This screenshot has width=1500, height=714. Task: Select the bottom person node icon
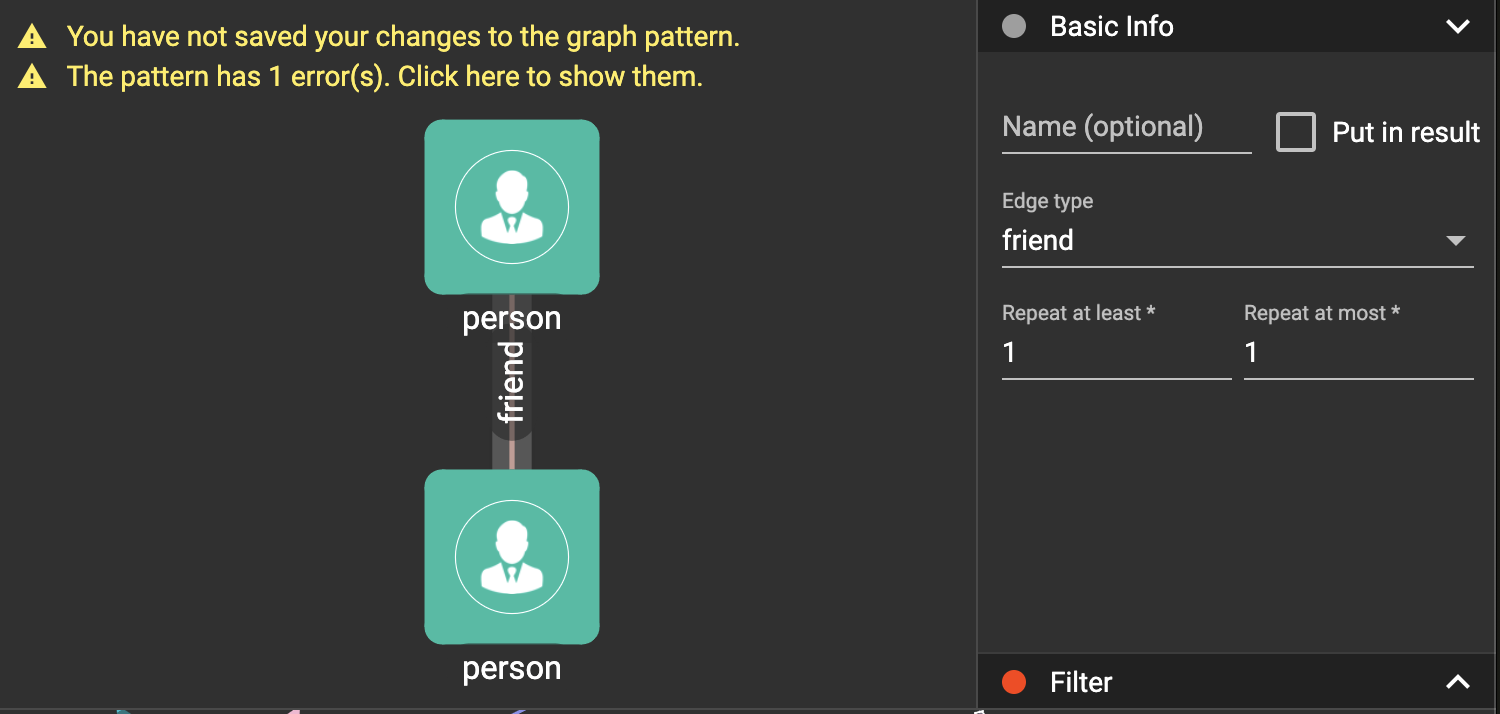[x=511, y=557]
